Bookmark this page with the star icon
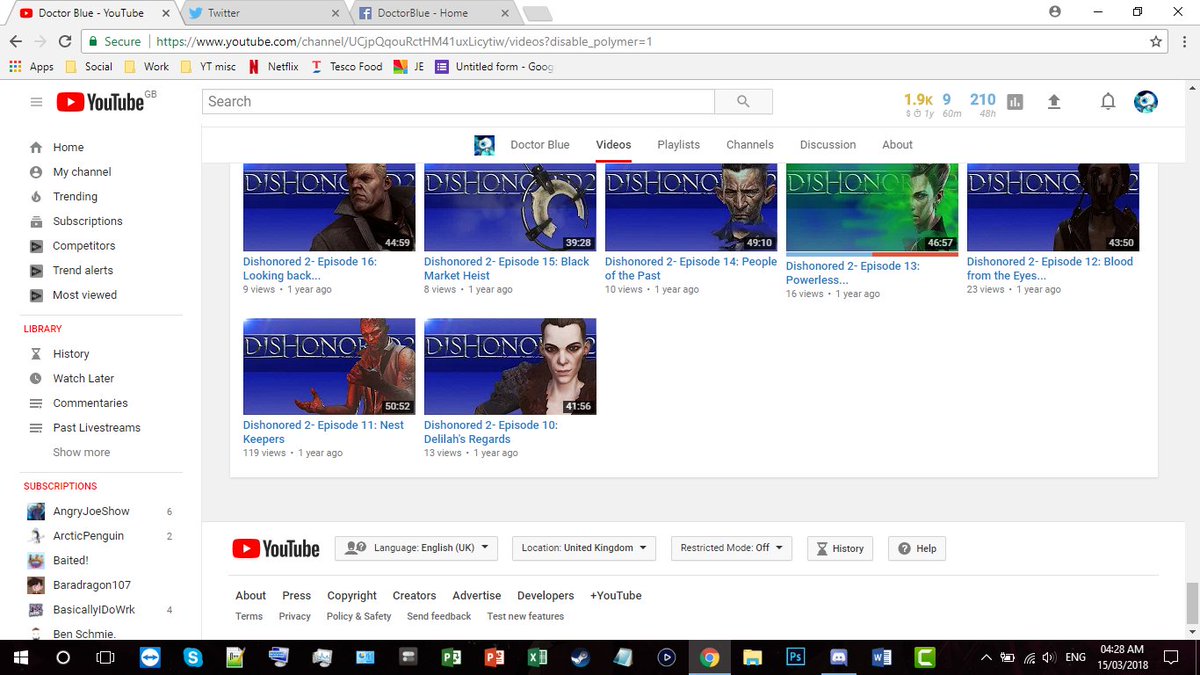The width and height of the screenshot is (1200, 675). click(1156, 42)
